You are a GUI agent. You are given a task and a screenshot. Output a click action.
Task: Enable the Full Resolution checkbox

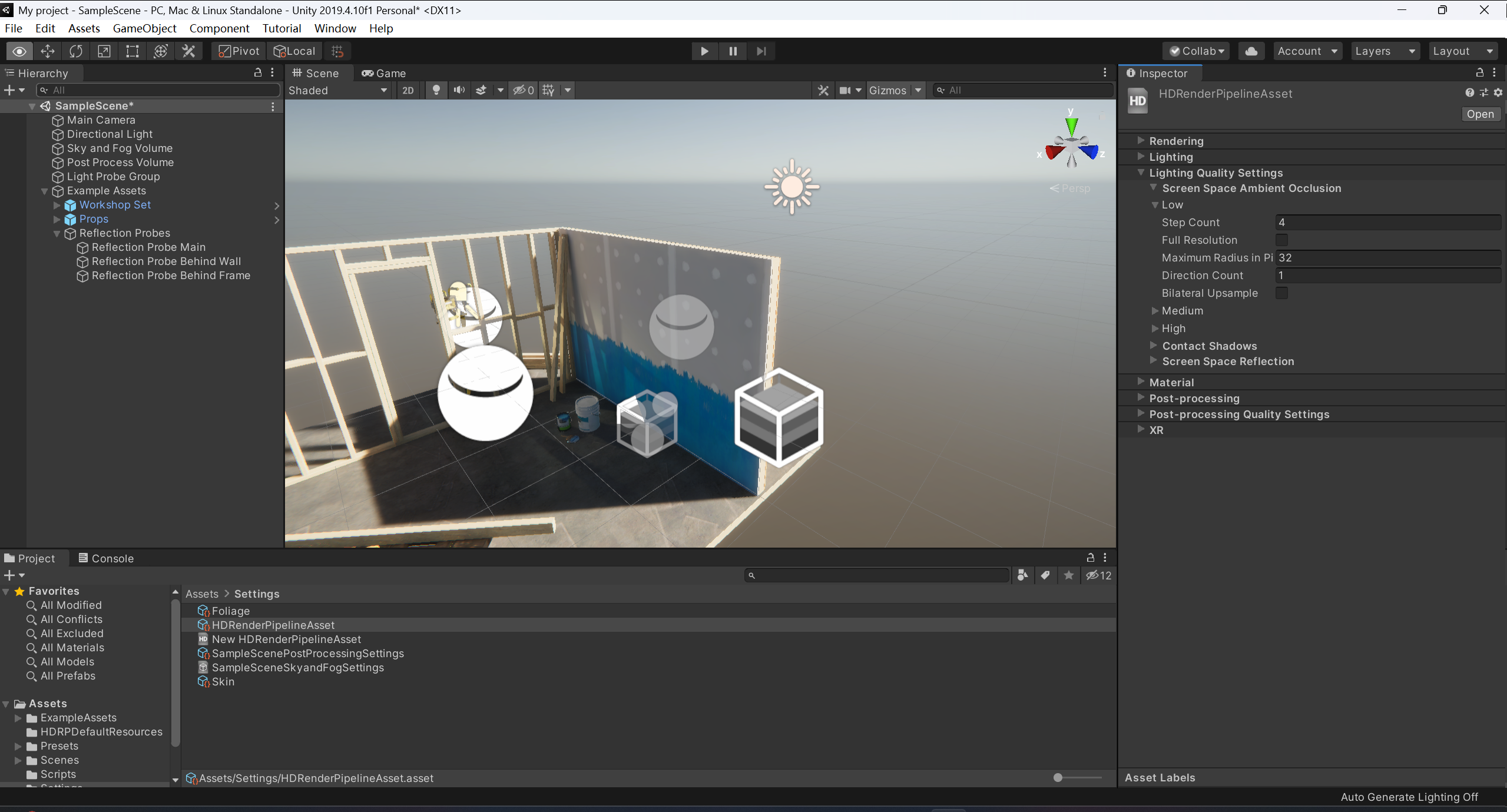coord(1281,240)
